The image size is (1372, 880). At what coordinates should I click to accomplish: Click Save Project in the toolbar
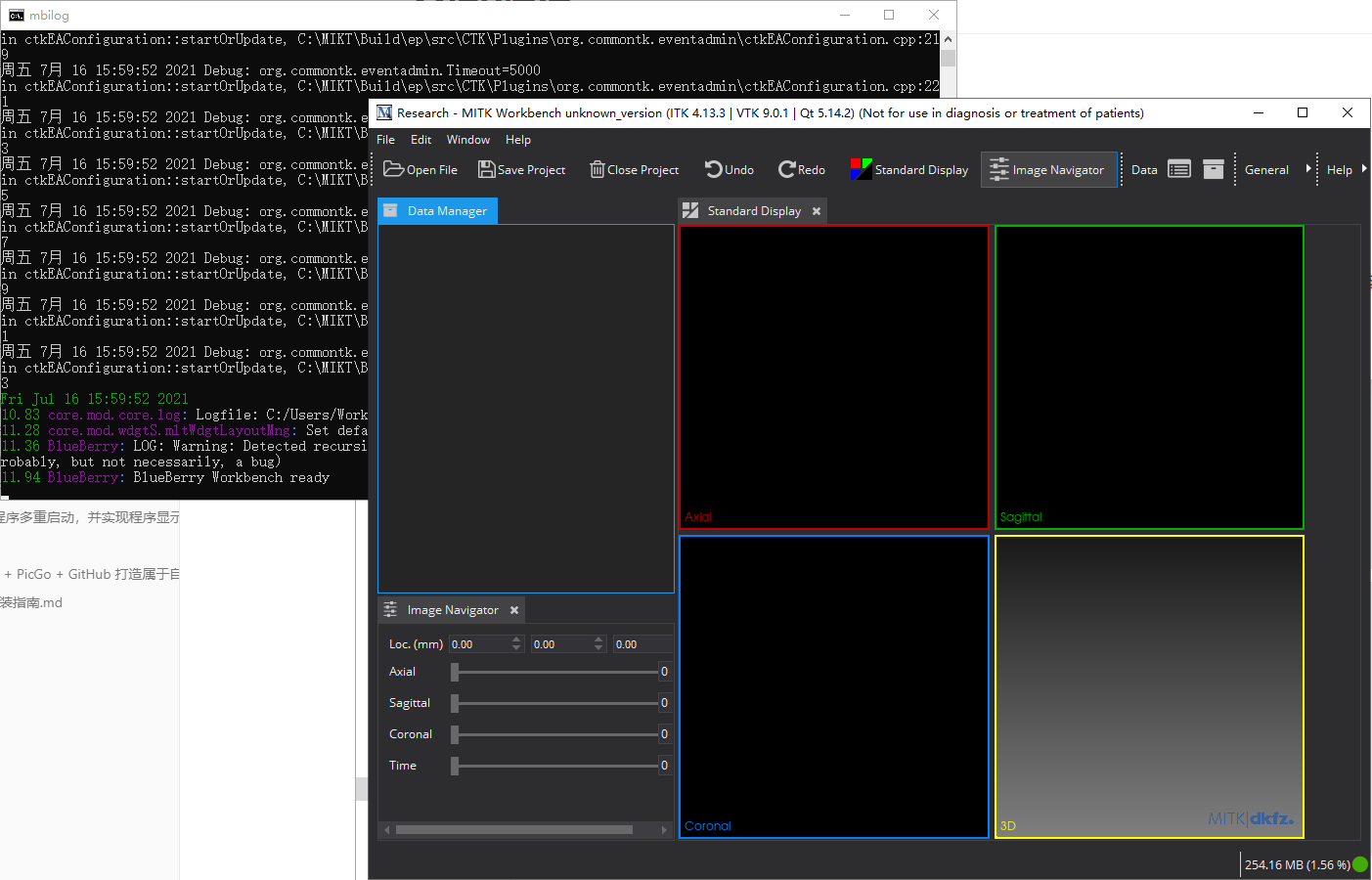[521, 169]
